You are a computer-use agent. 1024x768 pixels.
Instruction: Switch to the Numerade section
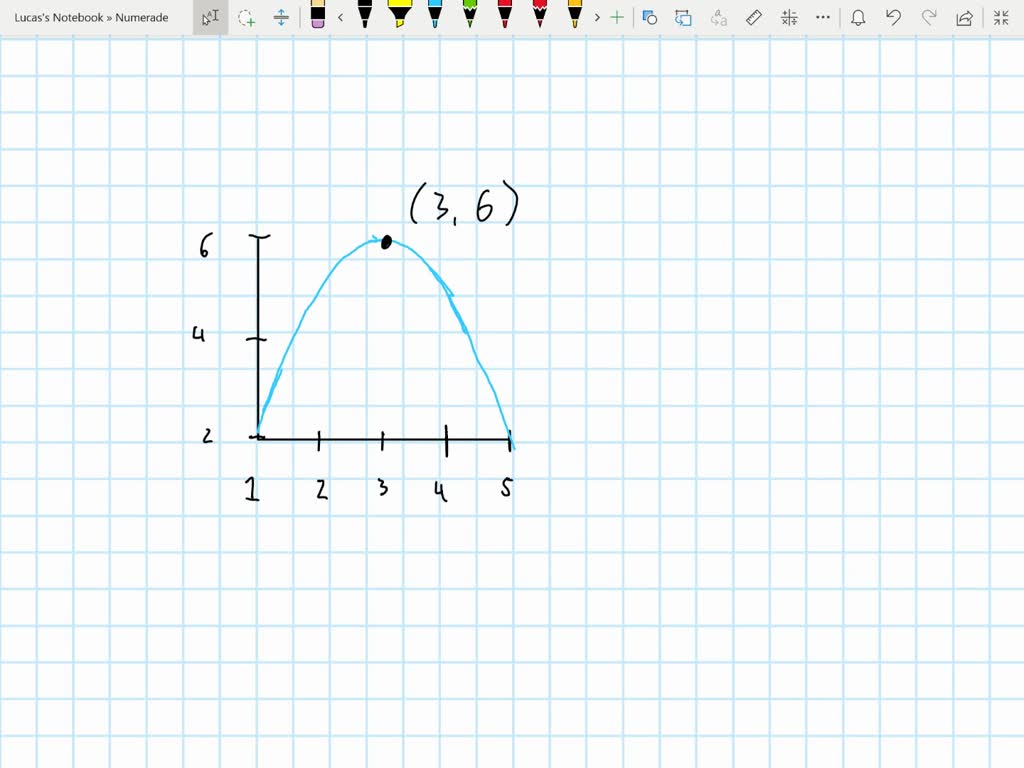(x=142, y=17)
